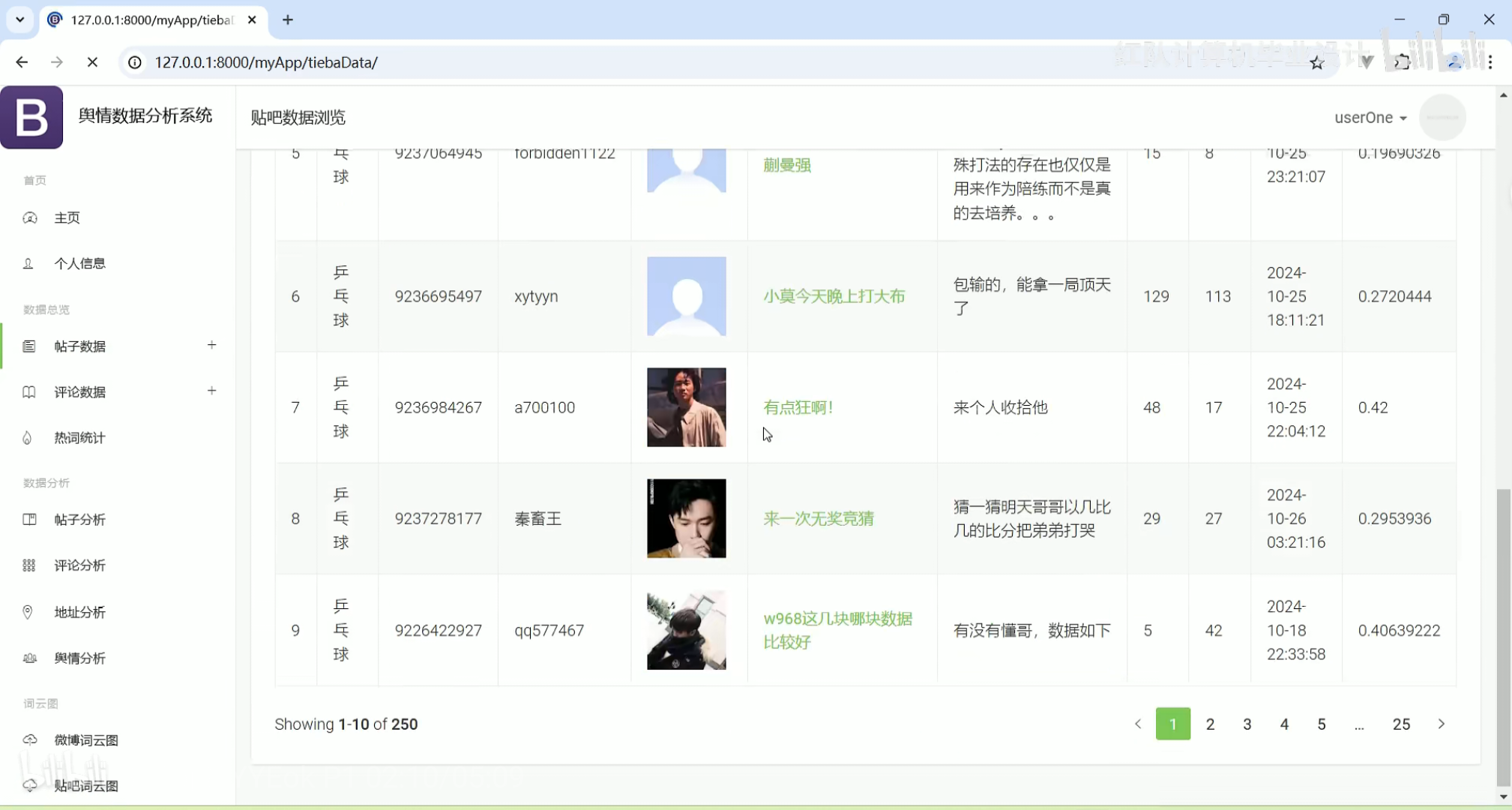Screen dimensions: 1512x810
Task: Expand 帖子数据 submenu plus sign
Action: point(212,345)
